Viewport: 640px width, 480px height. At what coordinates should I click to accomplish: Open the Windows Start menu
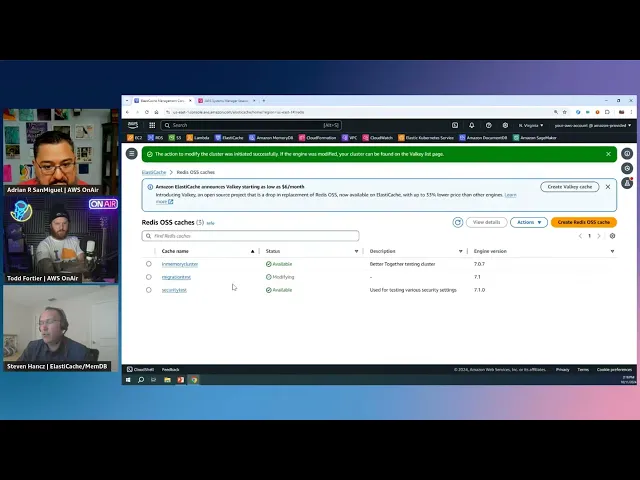point(128,380)
